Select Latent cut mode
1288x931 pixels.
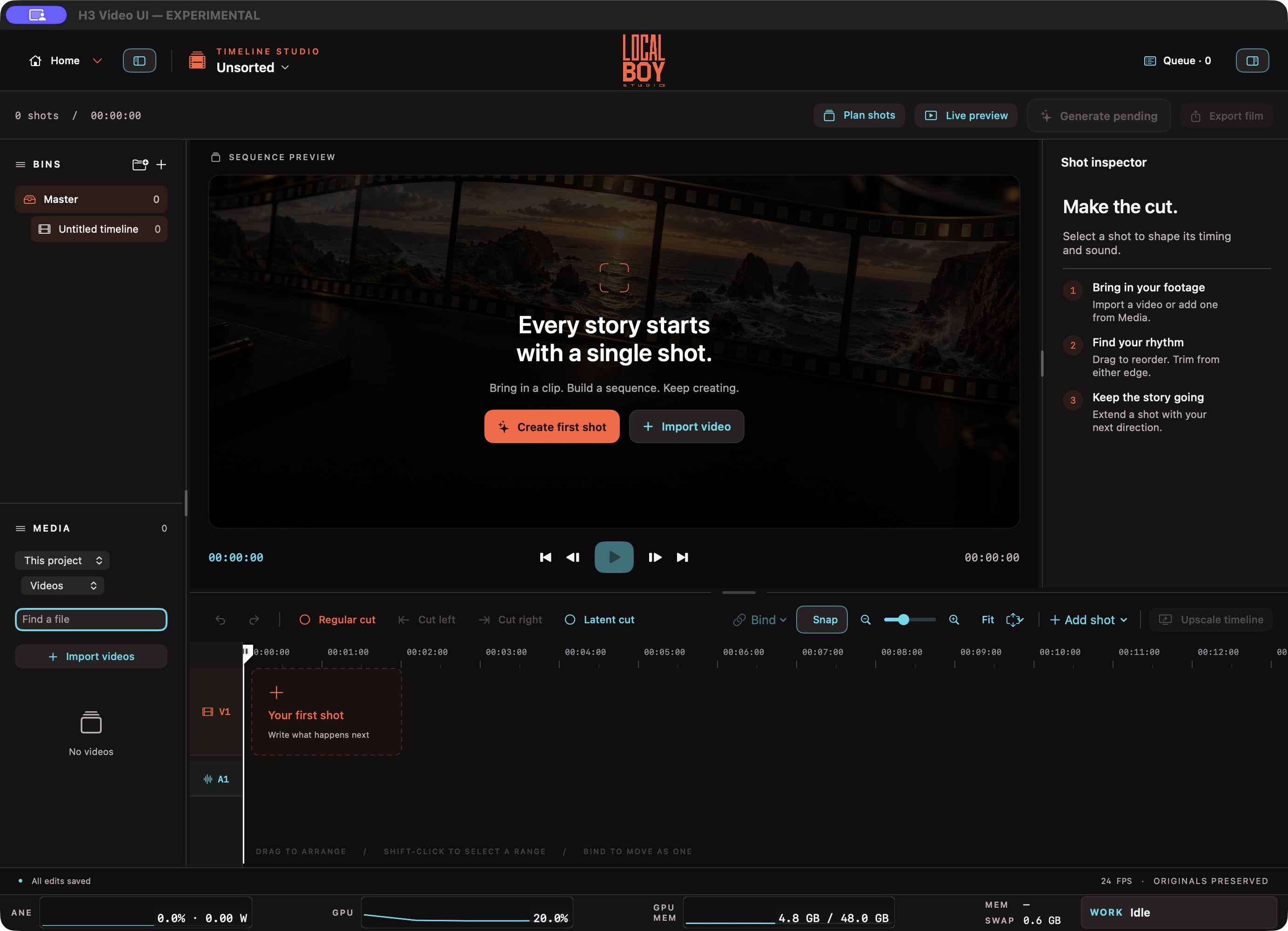point(599,620)
